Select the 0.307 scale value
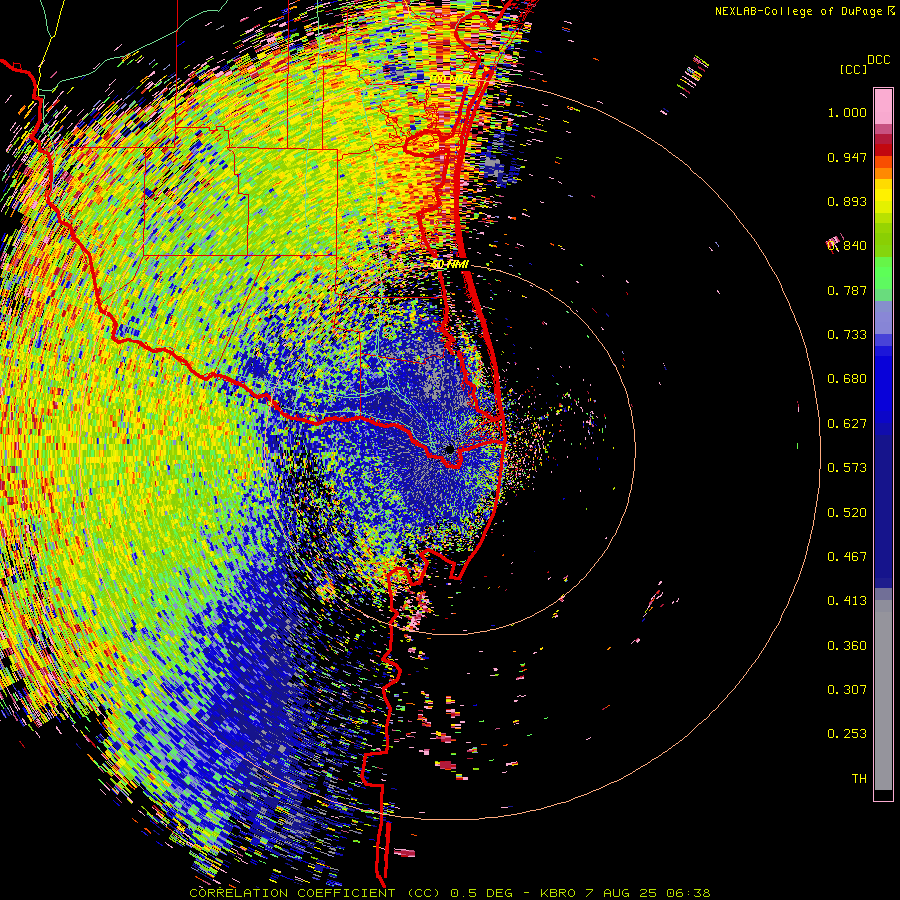900x900 pixels. coord(847,690)
